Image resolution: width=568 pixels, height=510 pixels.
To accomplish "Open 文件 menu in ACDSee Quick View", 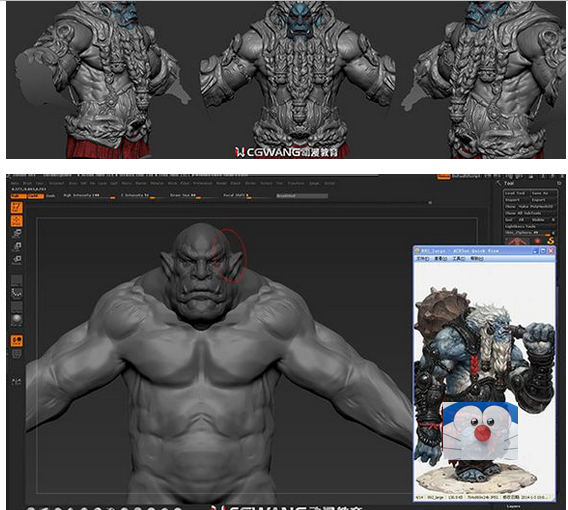I will pyautogui.click(x=422, y=259).
